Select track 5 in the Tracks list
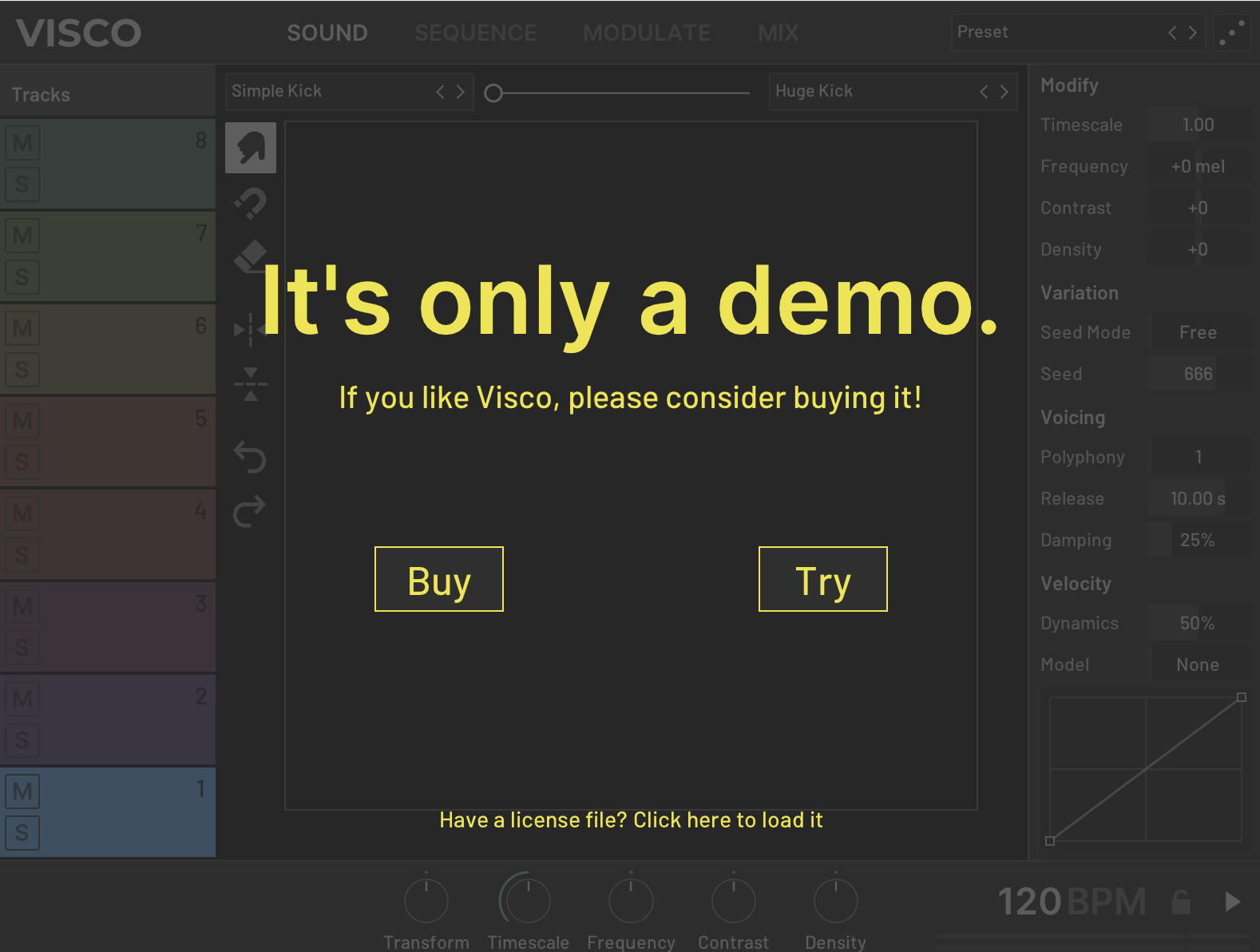 (x=108, y=442)
